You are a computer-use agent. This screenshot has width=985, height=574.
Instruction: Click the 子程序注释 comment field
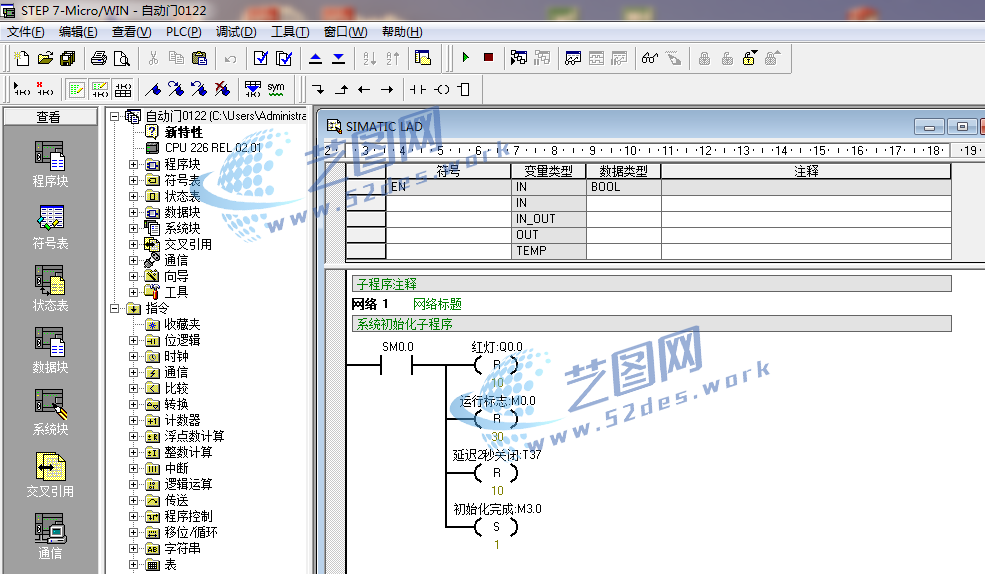pyautogui.click(x=651, y=284)
